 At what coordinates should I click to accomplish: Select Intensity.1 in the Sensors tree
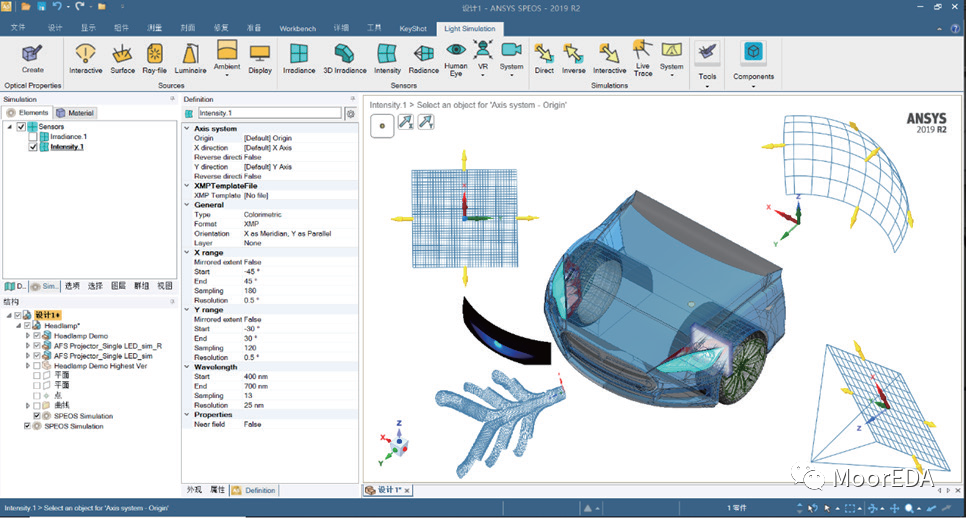click(x=67, y=147)
